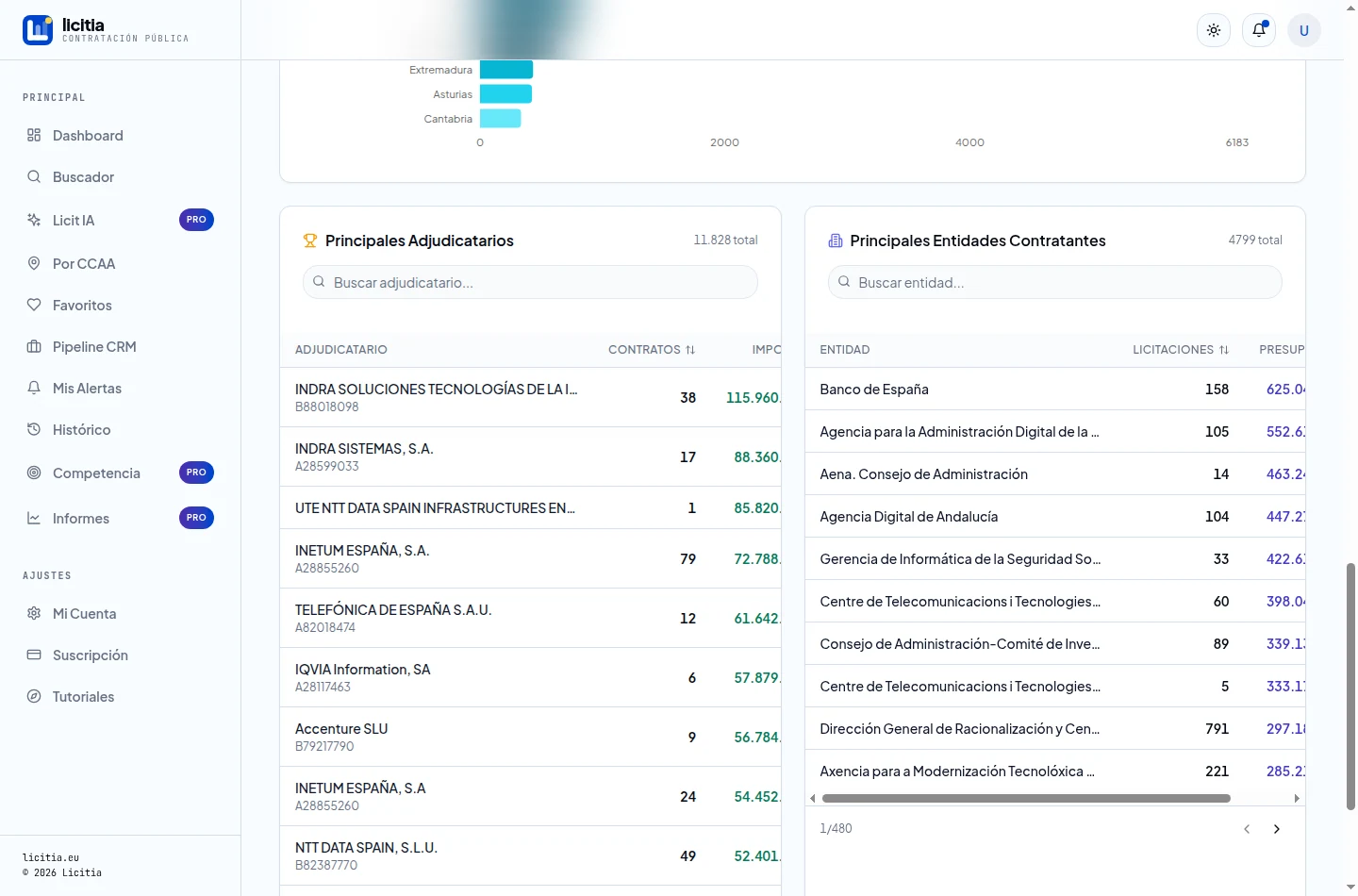Focus the Buscar entidad search field
The width and height of the screenshot is (1358, 896).
[x=1054, y=282]
